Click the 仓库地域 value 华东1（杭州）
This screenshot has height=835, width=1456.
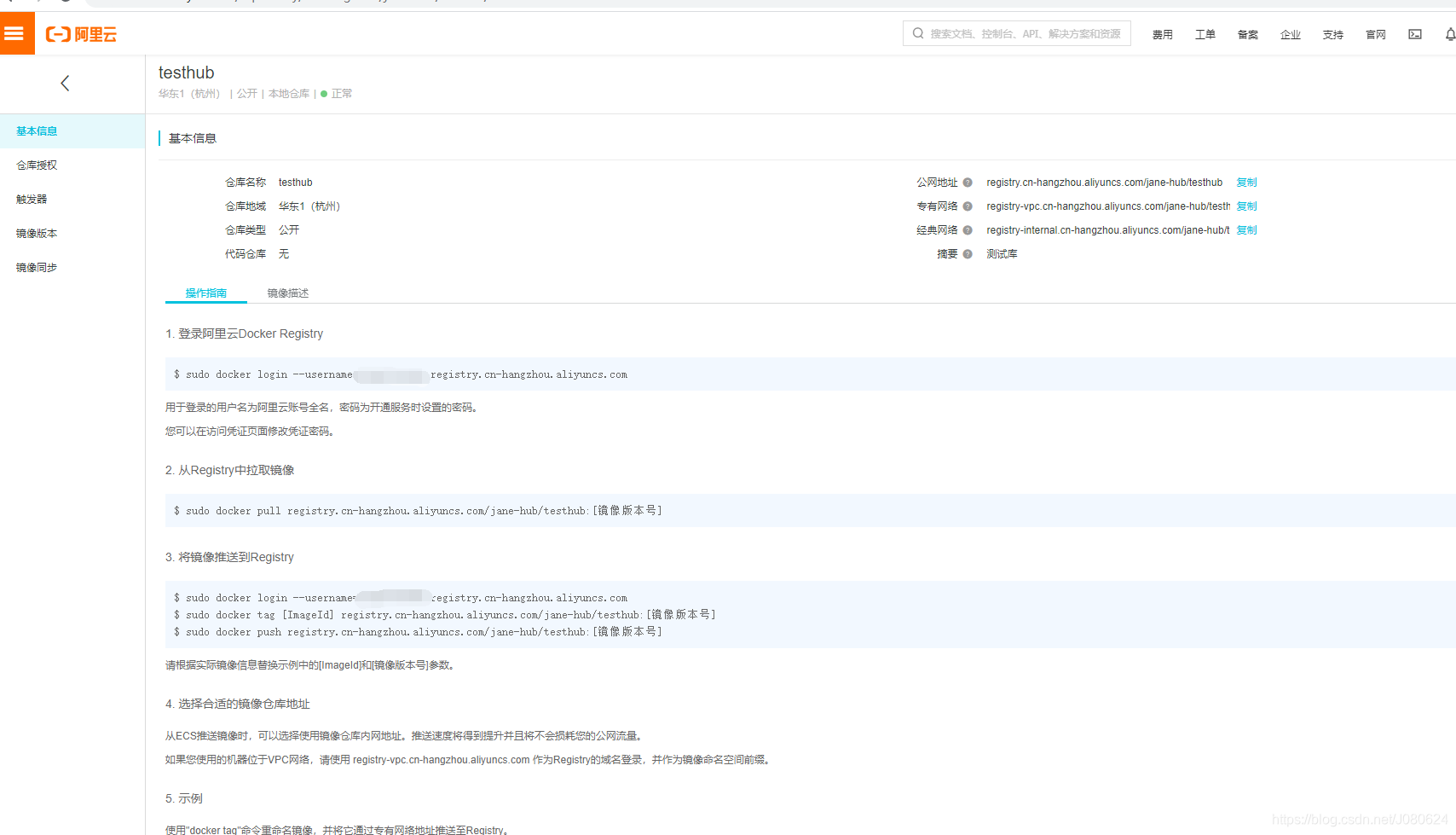click(x=309, y=206)
